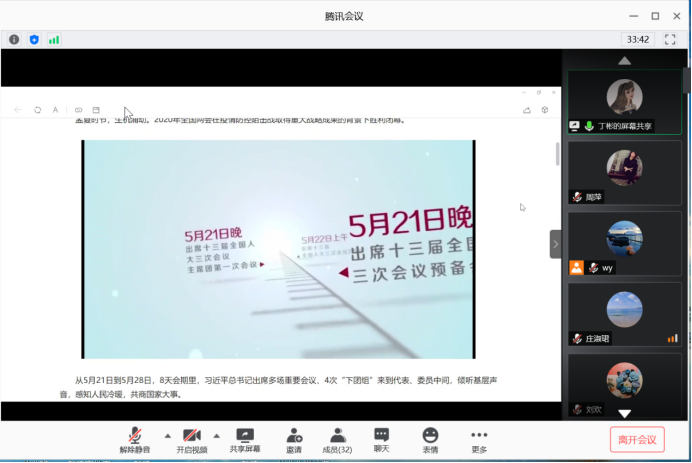692x463 pixels.
Task: Expand audio options arrow beside 解除静音
Action: click(x=167, y=436)
